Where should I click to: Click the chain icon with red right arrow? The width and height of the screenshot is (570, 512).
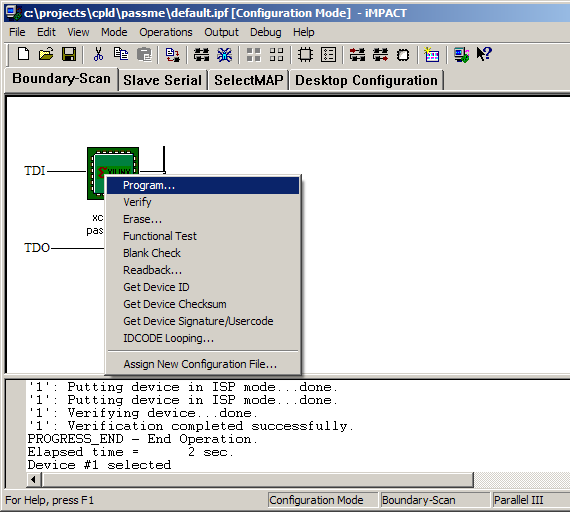(380, 55)
